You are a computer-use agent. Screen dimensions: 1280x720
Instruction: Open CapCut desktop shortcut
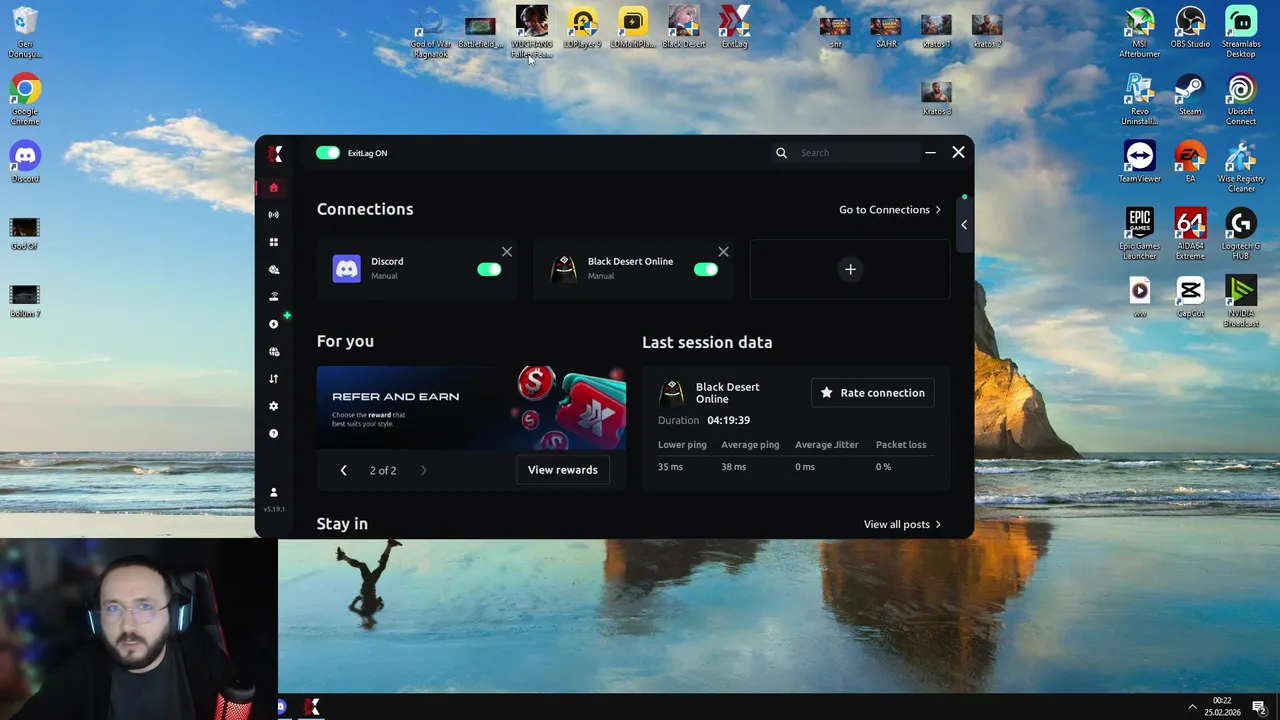pyautogui.click(x=1190, y=297)
